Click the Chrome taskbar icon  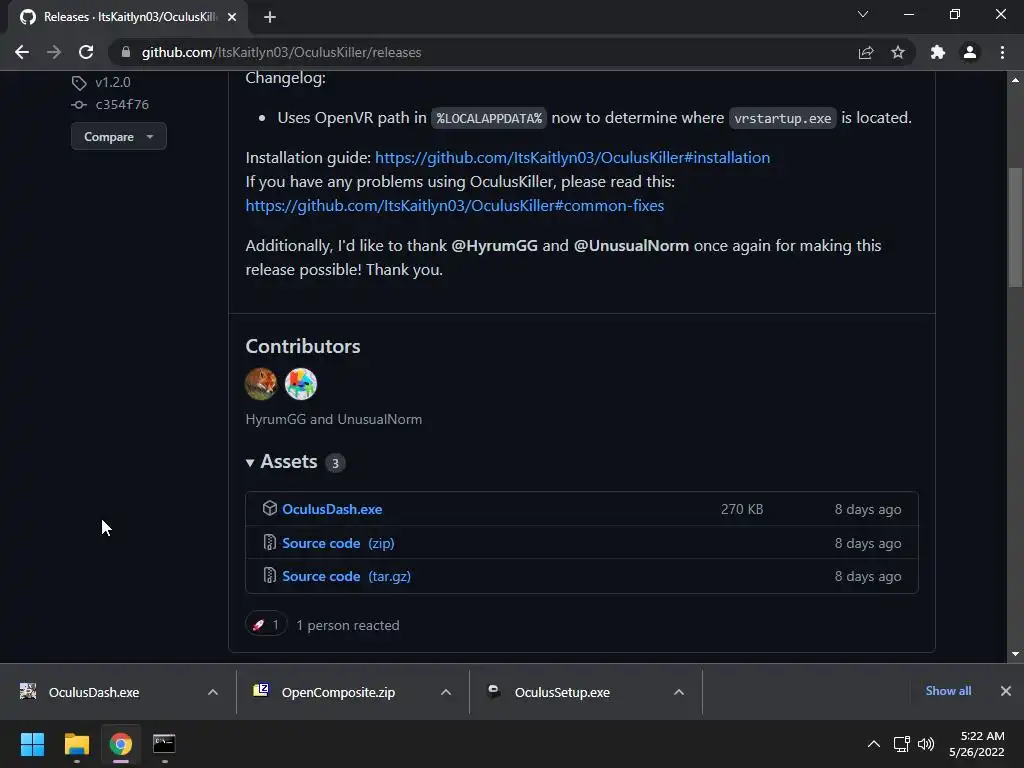click(x=121, y=744)
